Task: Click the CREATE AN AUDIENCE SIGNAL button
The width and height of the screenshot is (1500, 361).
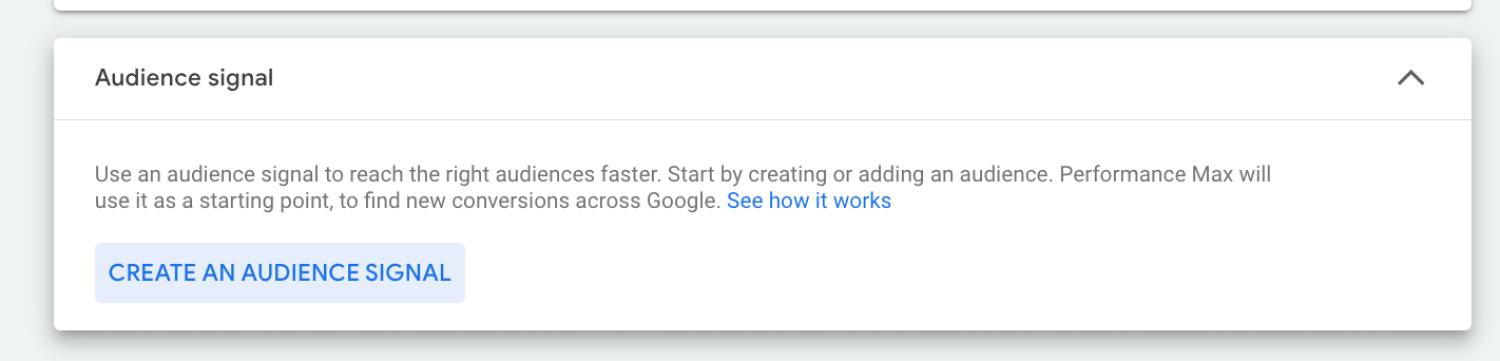Action: [x=280, y=273]
